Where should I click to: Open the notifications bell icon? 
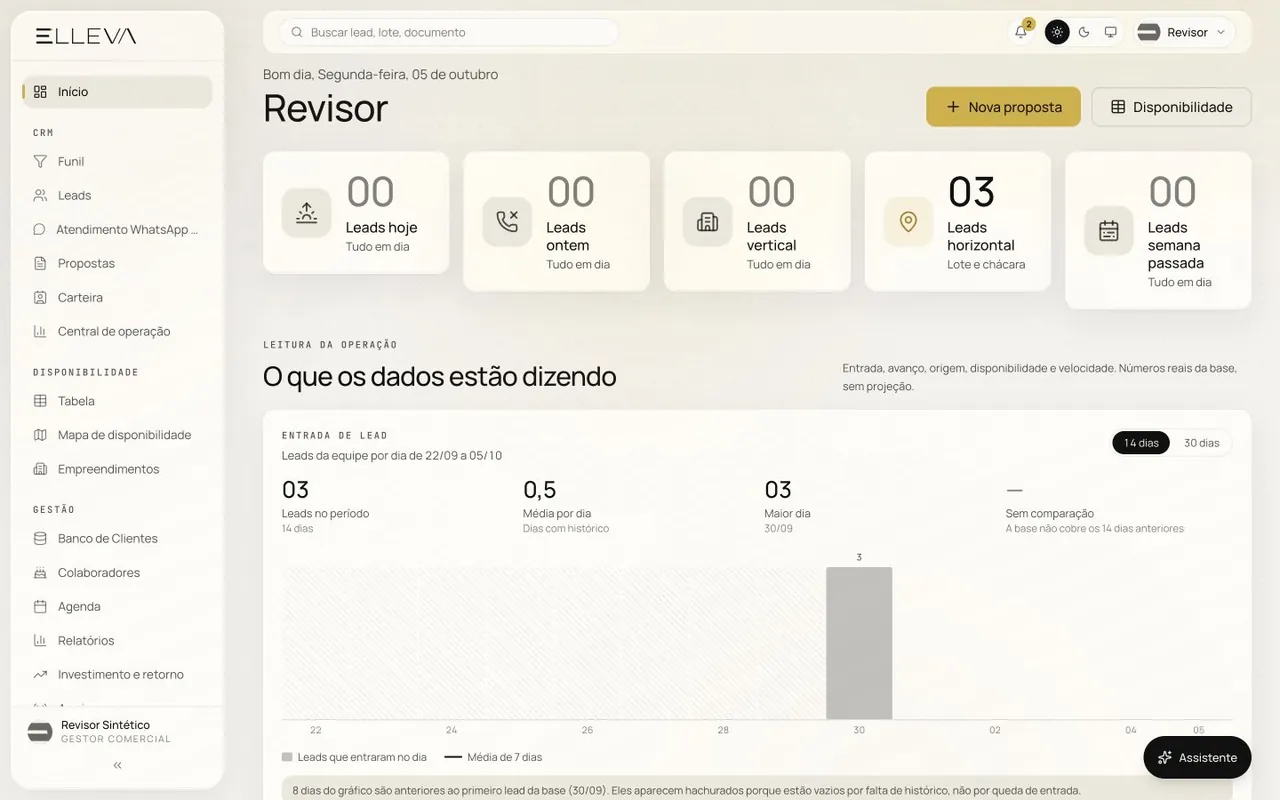coord(1021,32)
